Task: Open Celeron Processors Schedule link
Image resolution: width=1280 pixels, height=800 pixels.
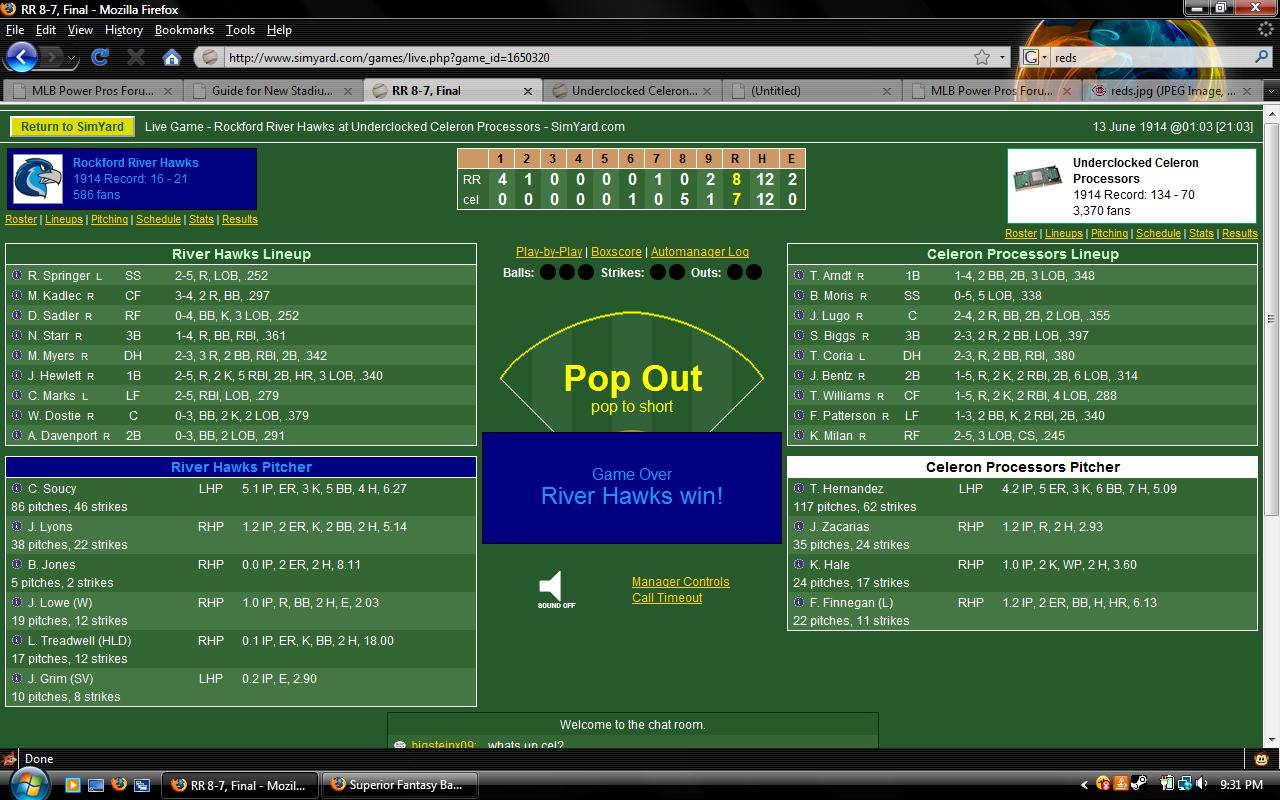Action: [x=1158, y=233]
